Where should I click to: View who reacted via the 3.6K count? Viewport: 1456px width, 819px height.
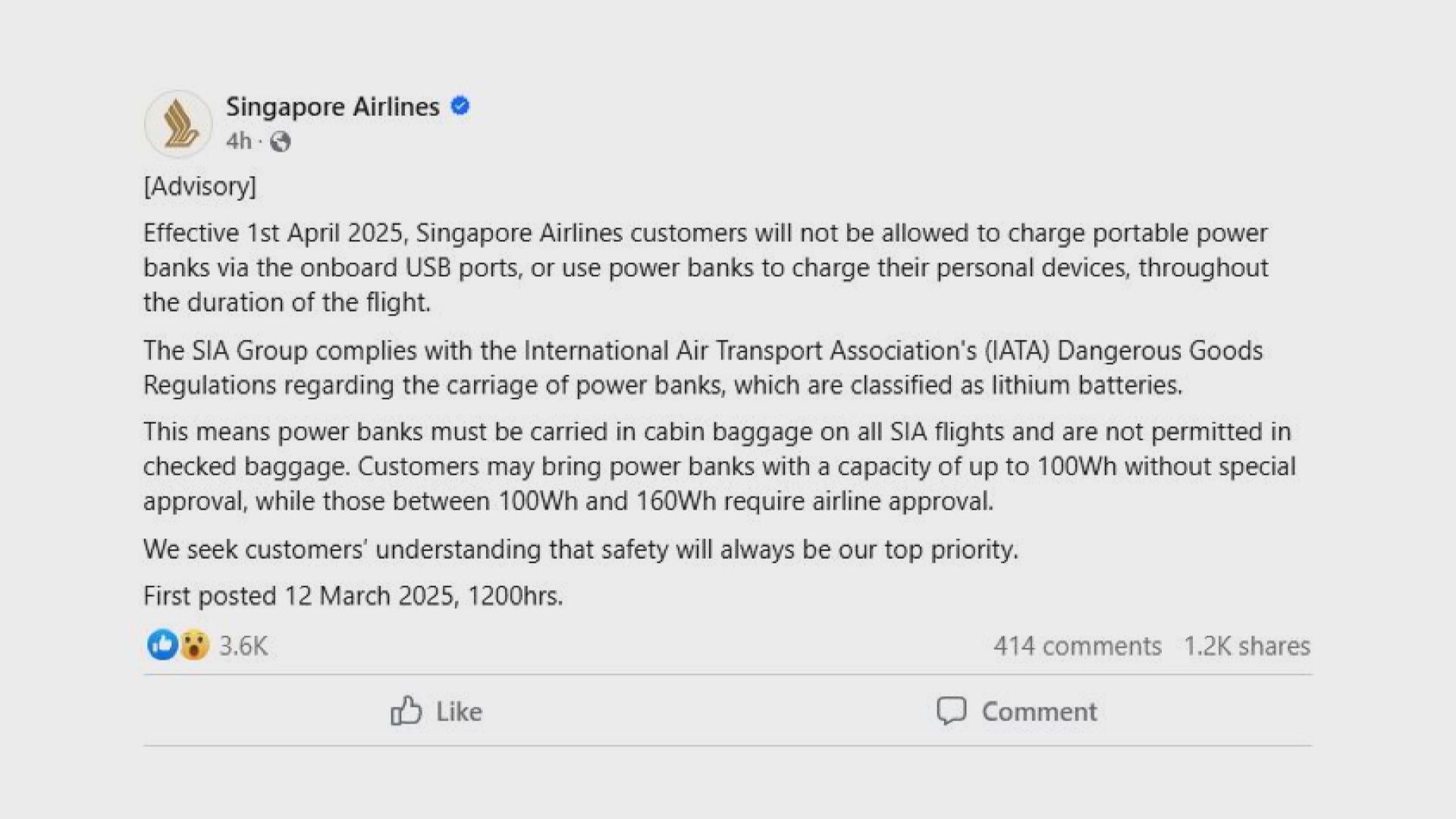[x=242, y=645]
